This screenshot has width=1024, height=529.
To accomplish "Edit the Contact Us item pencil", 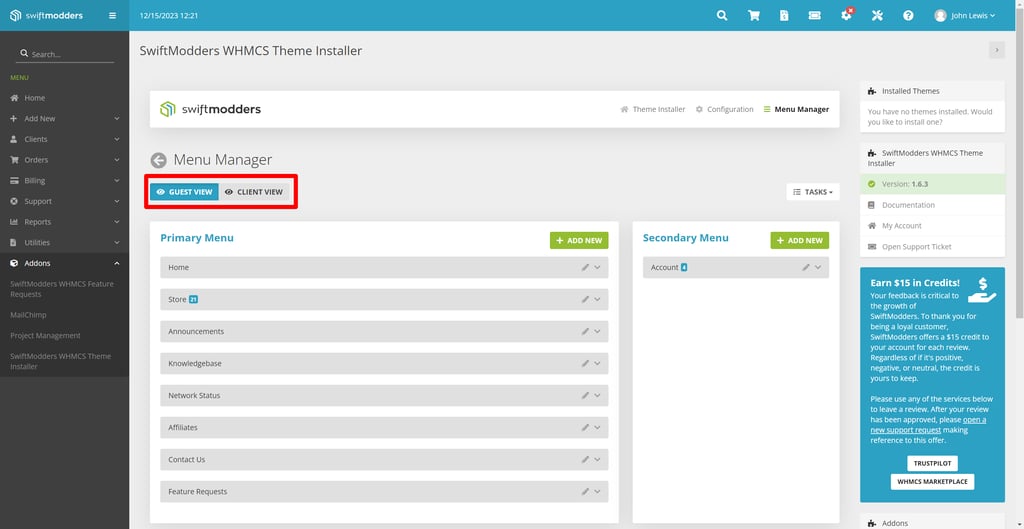I will click(x=585, y=459).
